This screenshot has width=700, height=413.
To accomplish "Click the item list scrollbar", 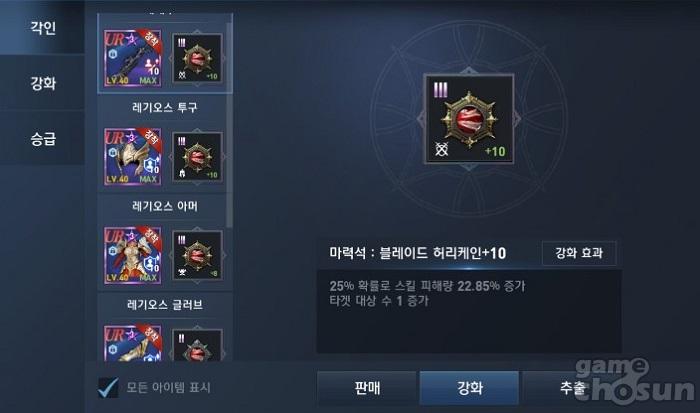I will click(229, 123).
